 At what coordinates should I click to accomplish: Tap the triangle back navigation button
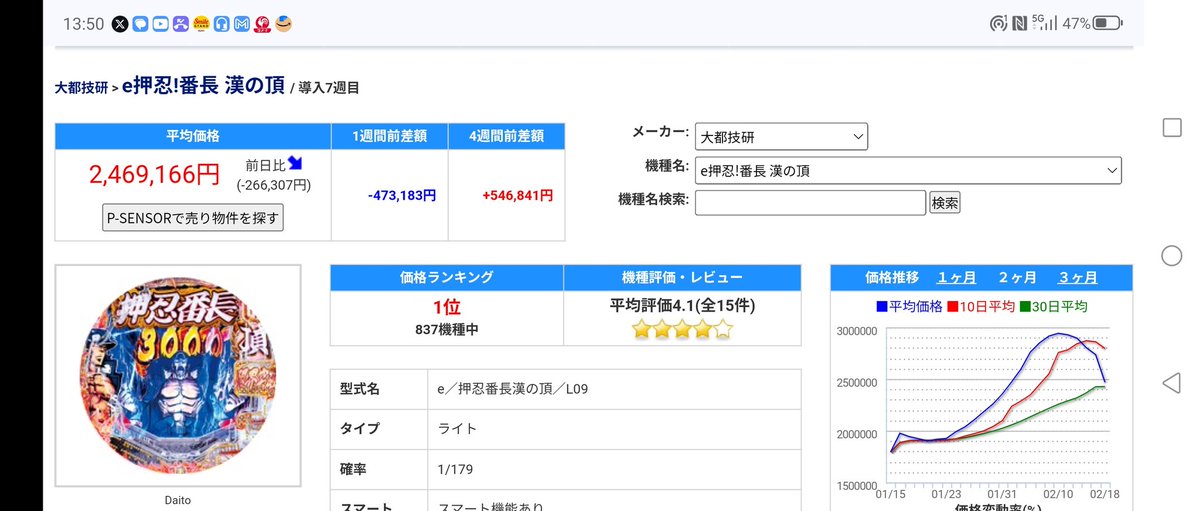pos(1171,382)
